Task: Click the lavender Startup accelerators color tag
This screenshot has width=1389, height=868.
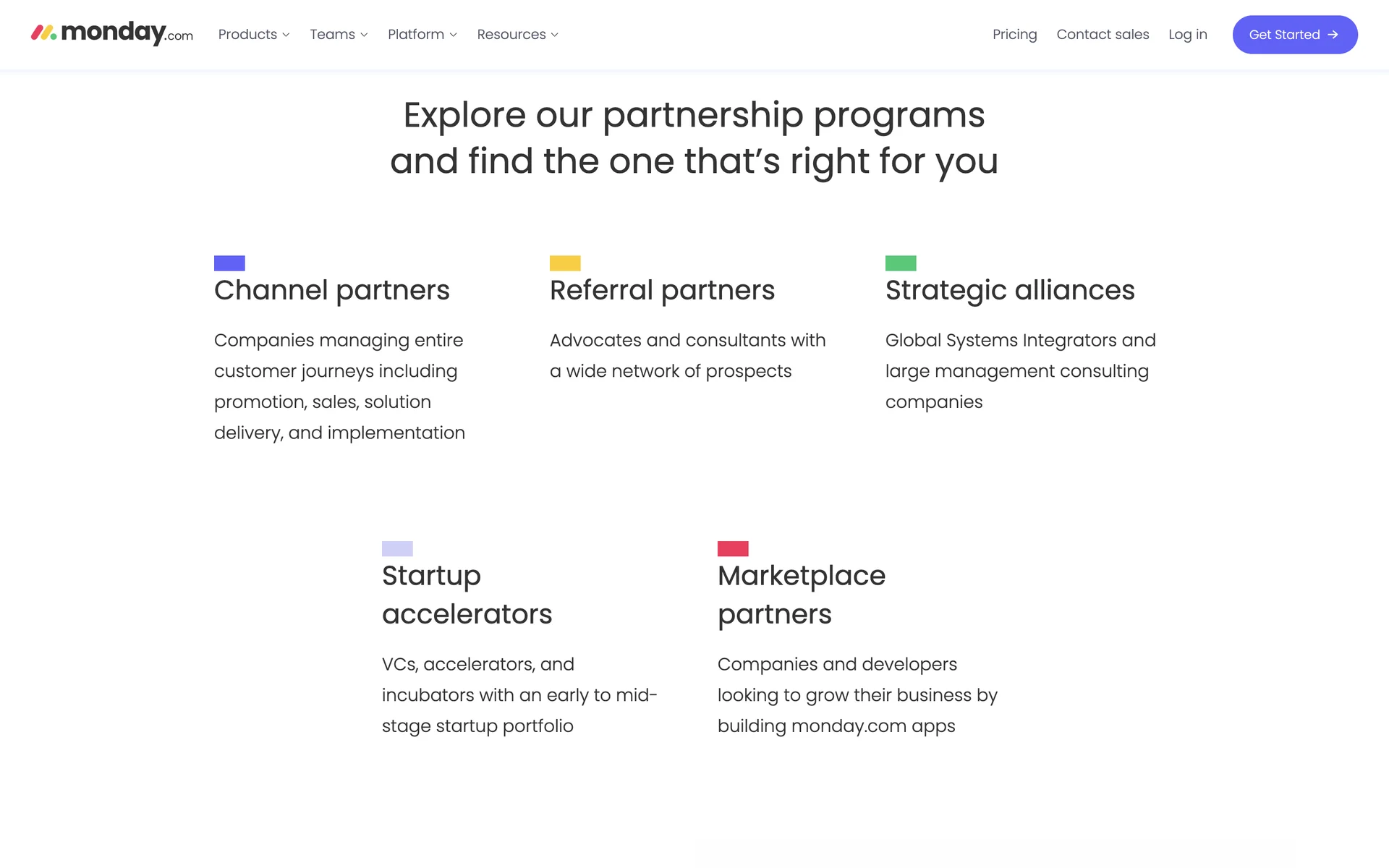Action: coord(397,548)
